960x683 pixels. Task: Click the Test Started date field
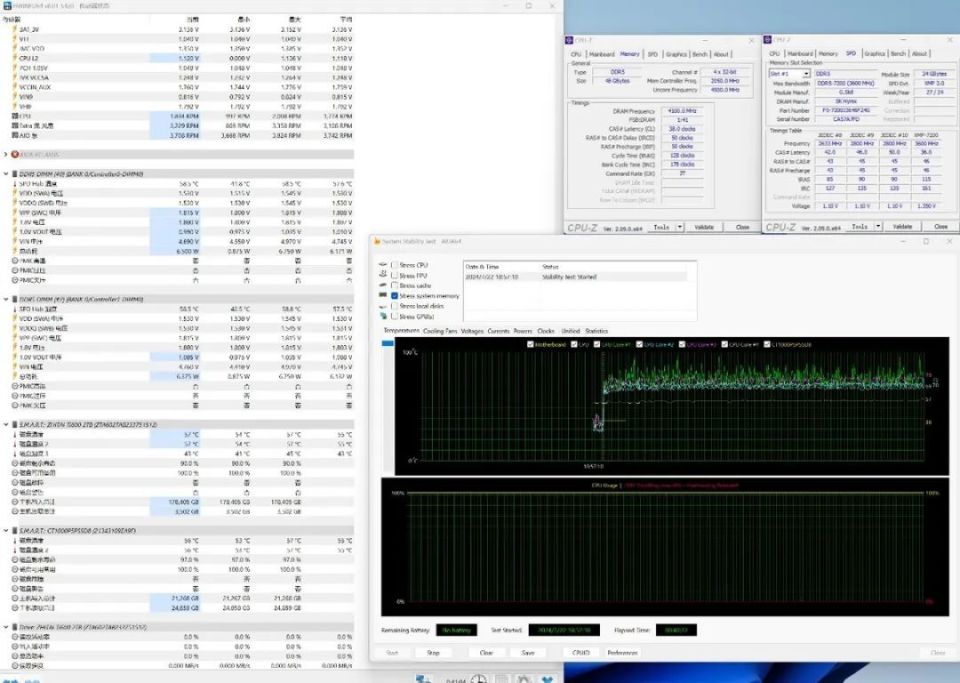click(566, 630)
